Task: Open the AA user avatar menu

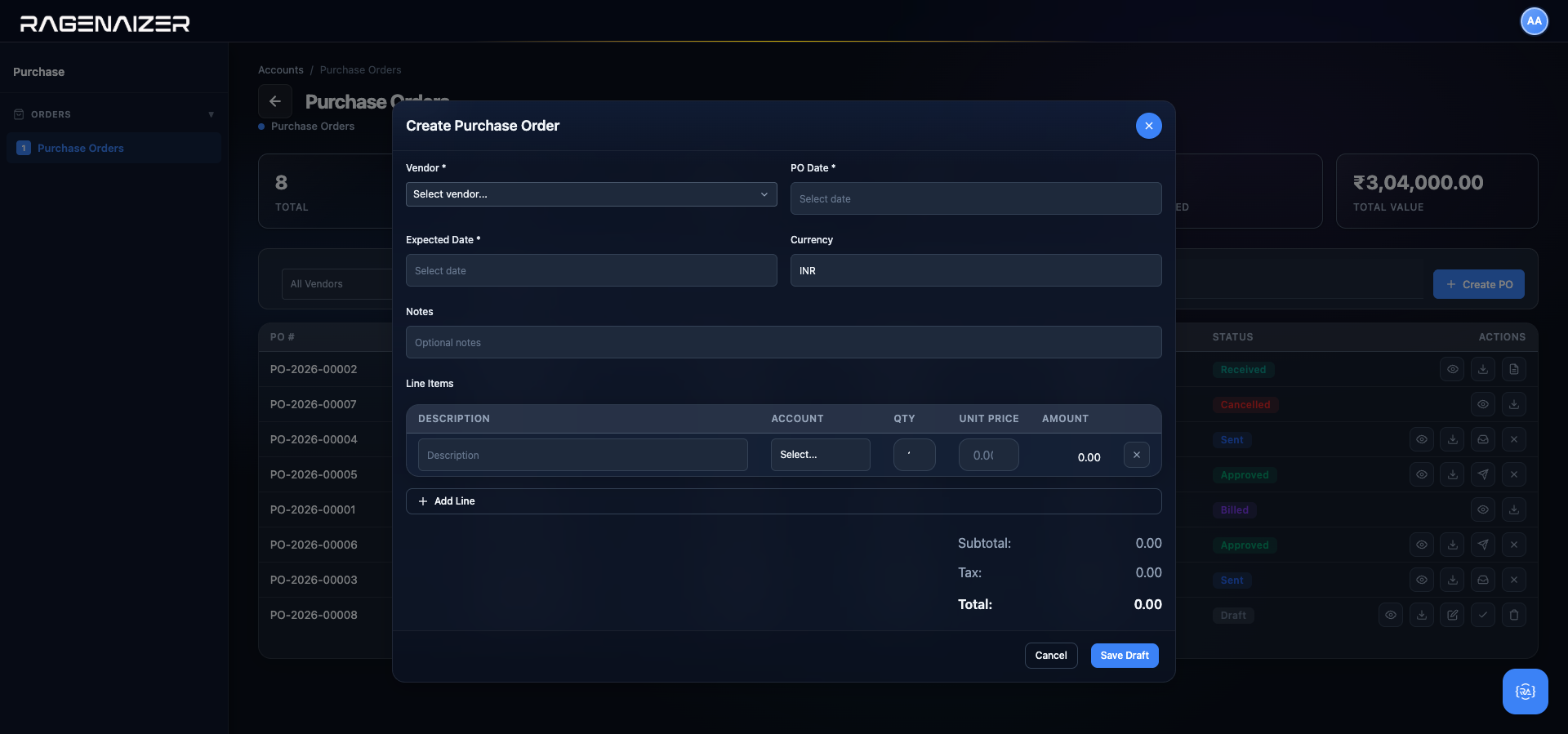Action: (1535, 21)
